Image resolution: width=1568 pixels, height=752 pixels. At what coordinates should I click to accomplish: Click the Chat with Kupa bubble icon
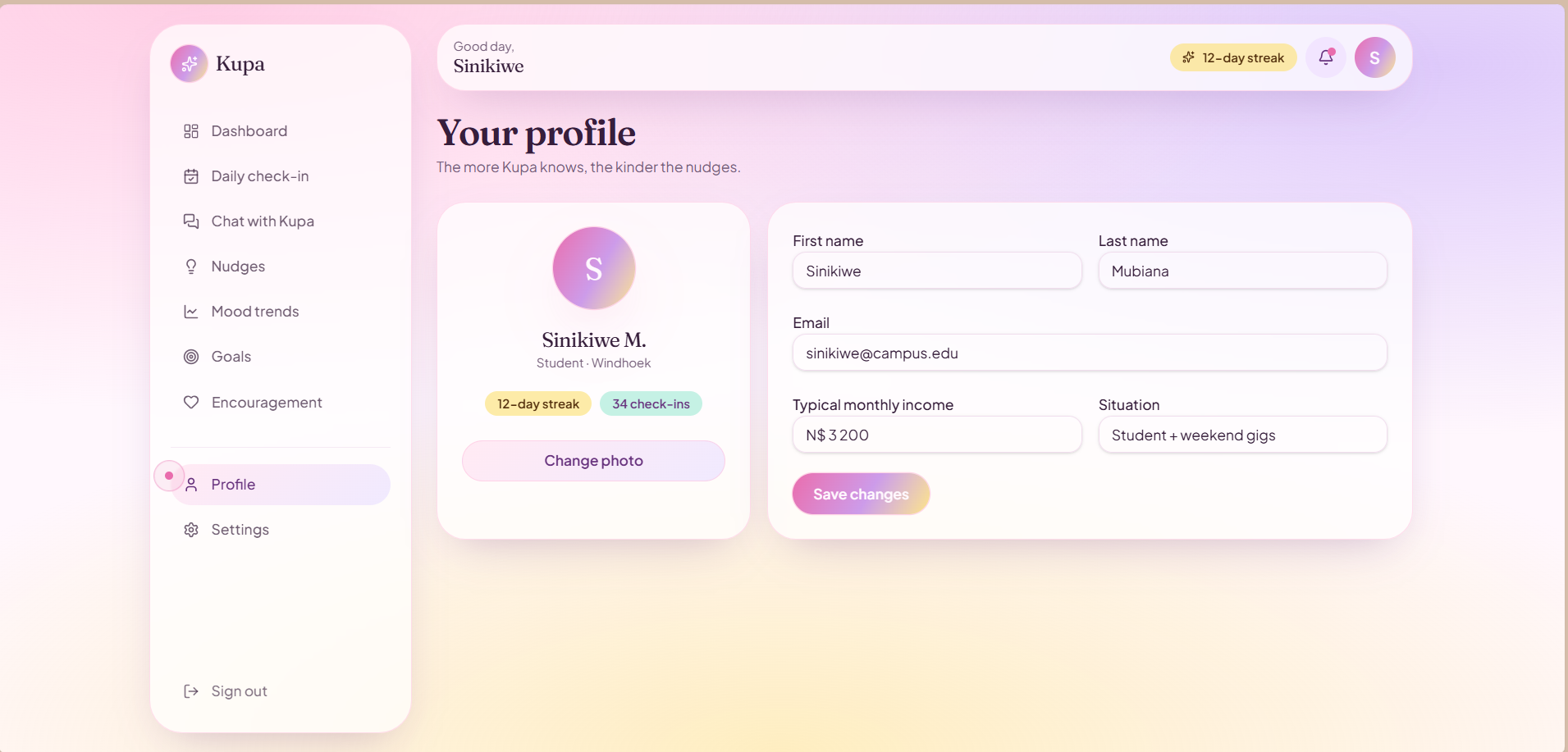pyautogui.click(x=191, y=221)
